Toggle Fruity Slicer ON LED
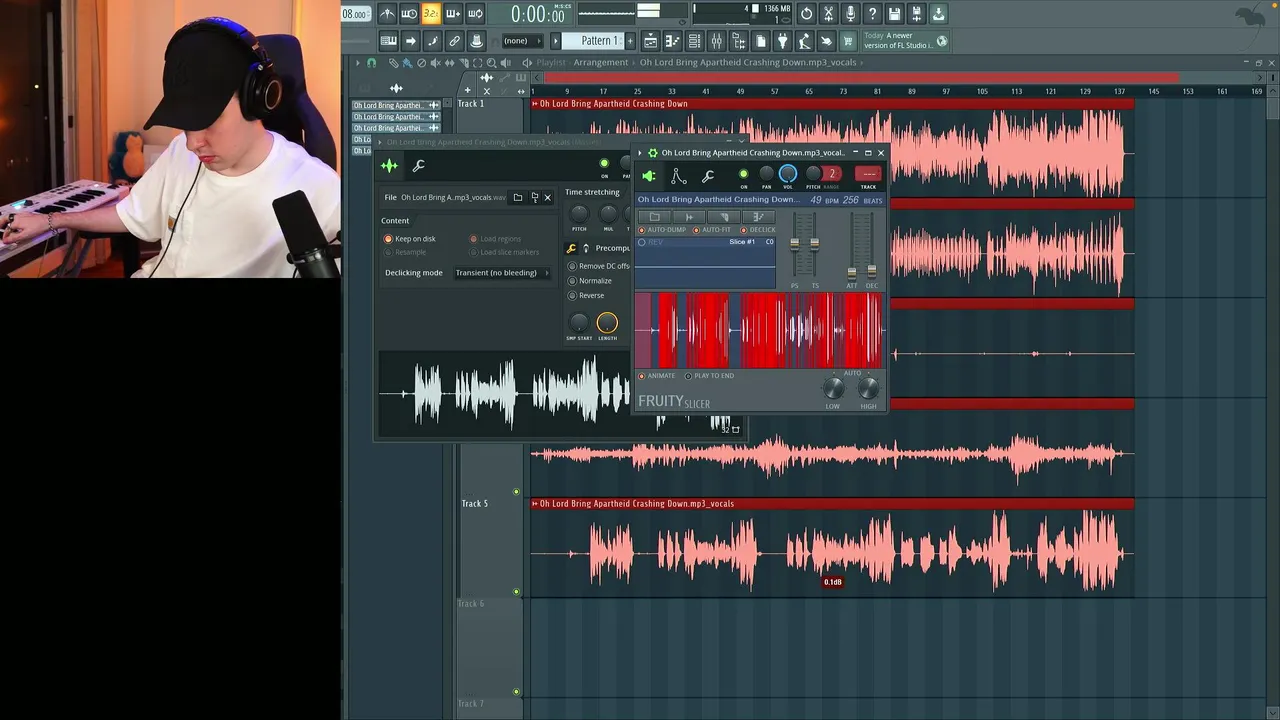 coord(743,174)
